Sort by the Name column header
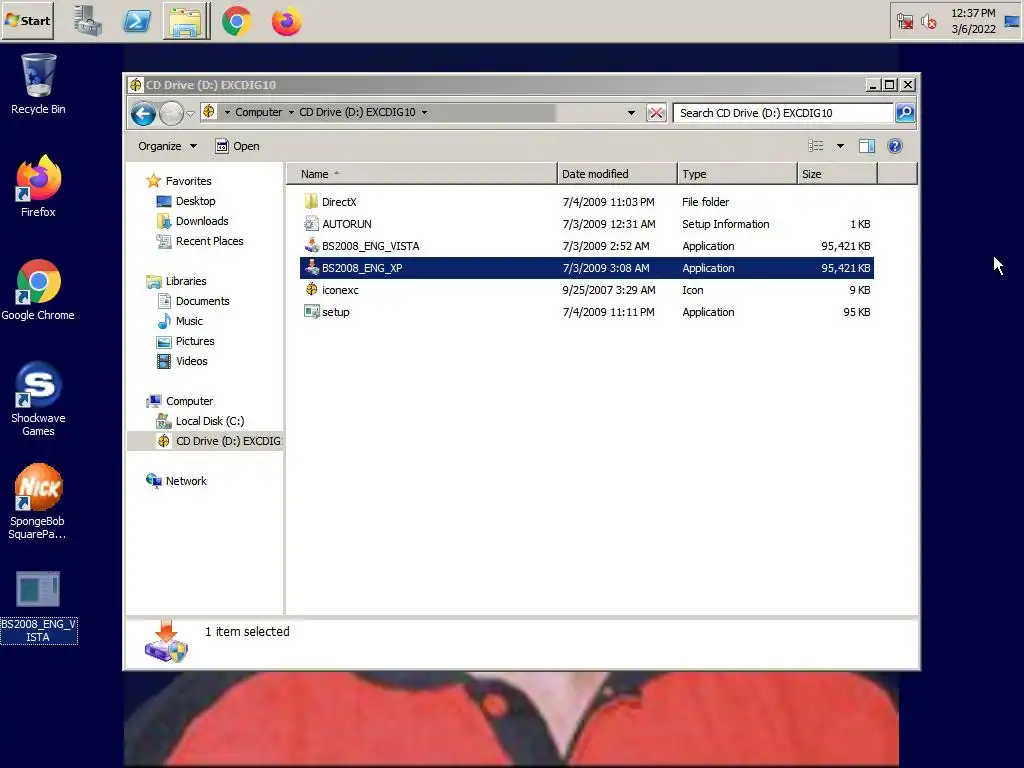Image resolution: width=1024 pixels, height=768 pixels. point(422,174)
